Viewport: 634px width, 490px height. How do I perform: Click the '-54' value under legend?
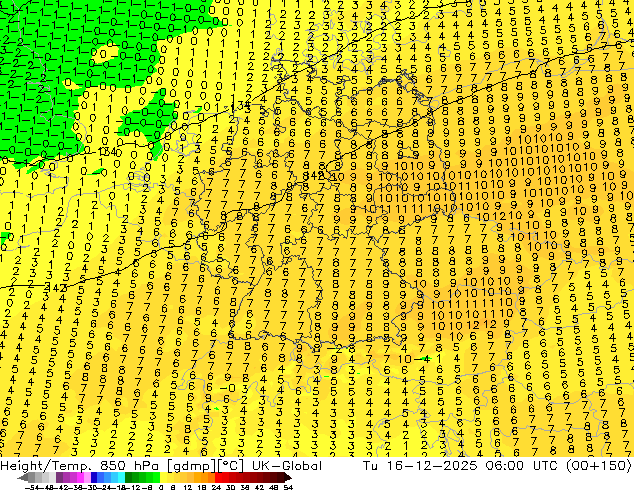[x=33, y=487]
